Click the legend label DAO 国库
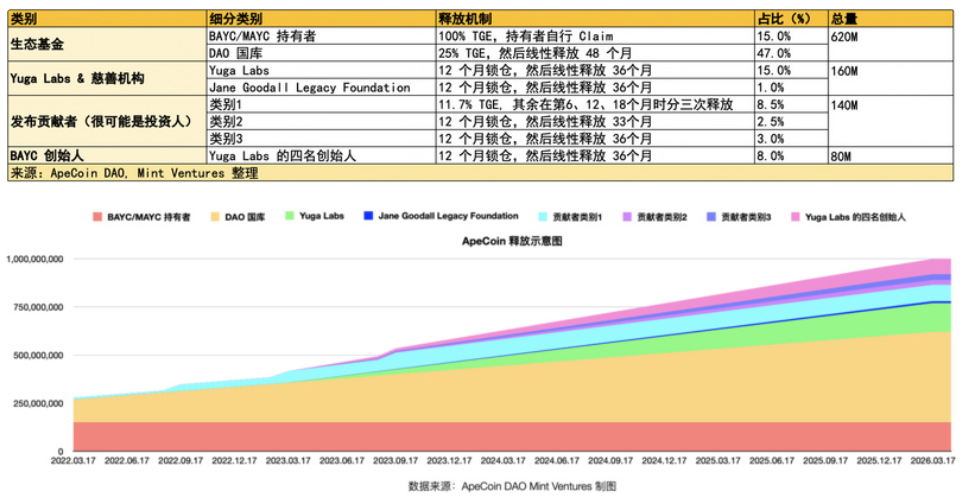The image size is (967, 499). point(245,217)
